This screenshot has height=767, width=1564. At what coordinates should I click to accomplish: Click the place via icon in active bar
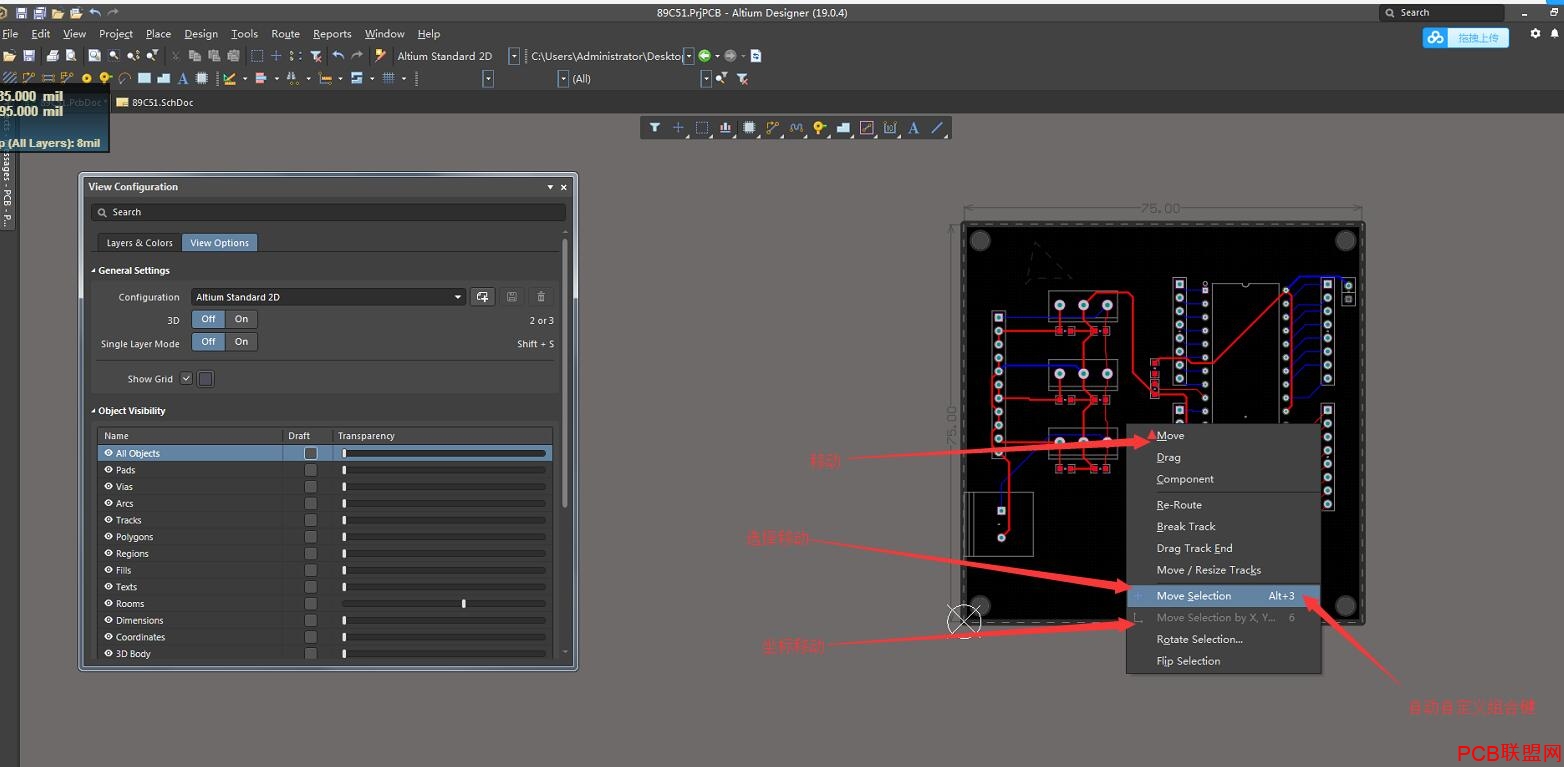[x=820, y=128]
